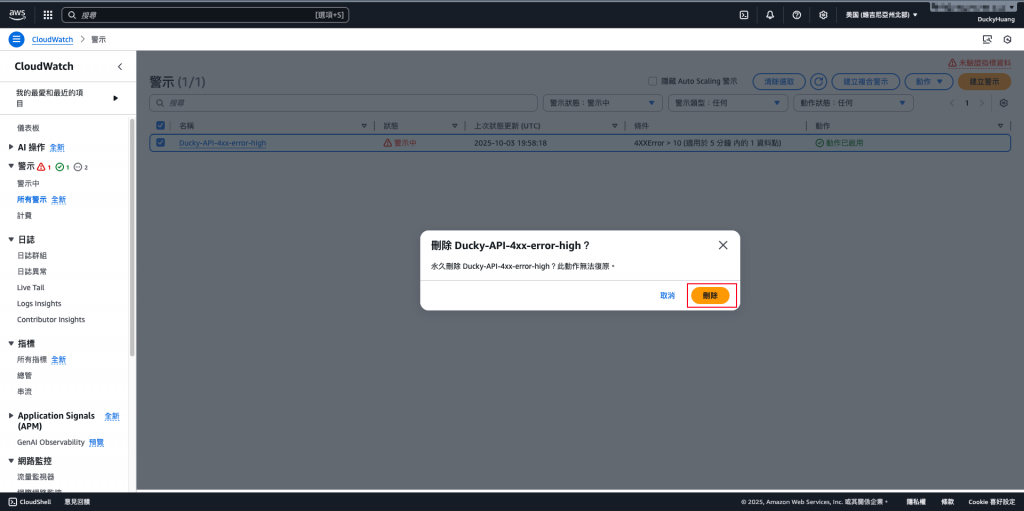Click 建立複合警示 button
The image size is (1024, 511).
click(x=865, y=82)
